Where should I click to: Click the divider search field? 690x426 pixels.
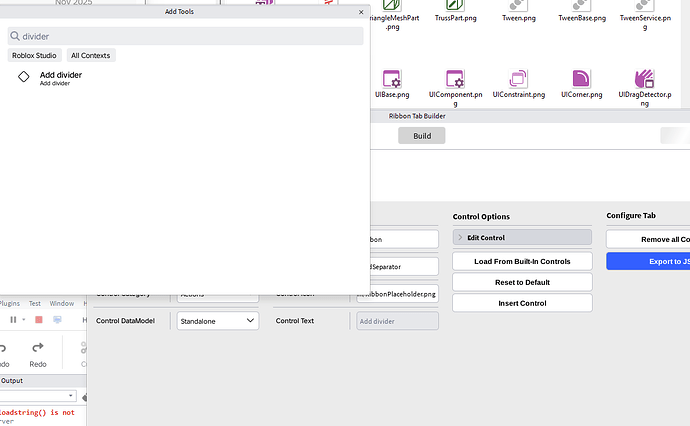coord(185,36)
